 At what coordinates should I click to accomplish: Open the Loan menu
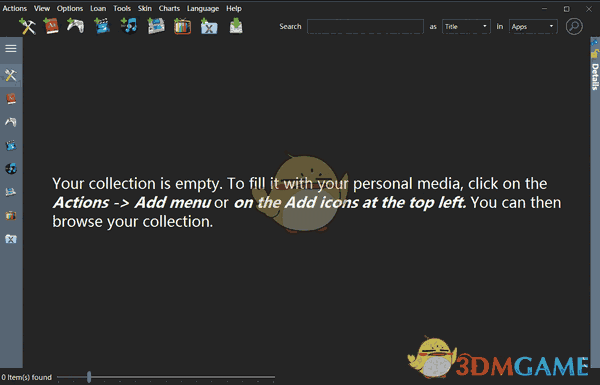pos(98,8)
